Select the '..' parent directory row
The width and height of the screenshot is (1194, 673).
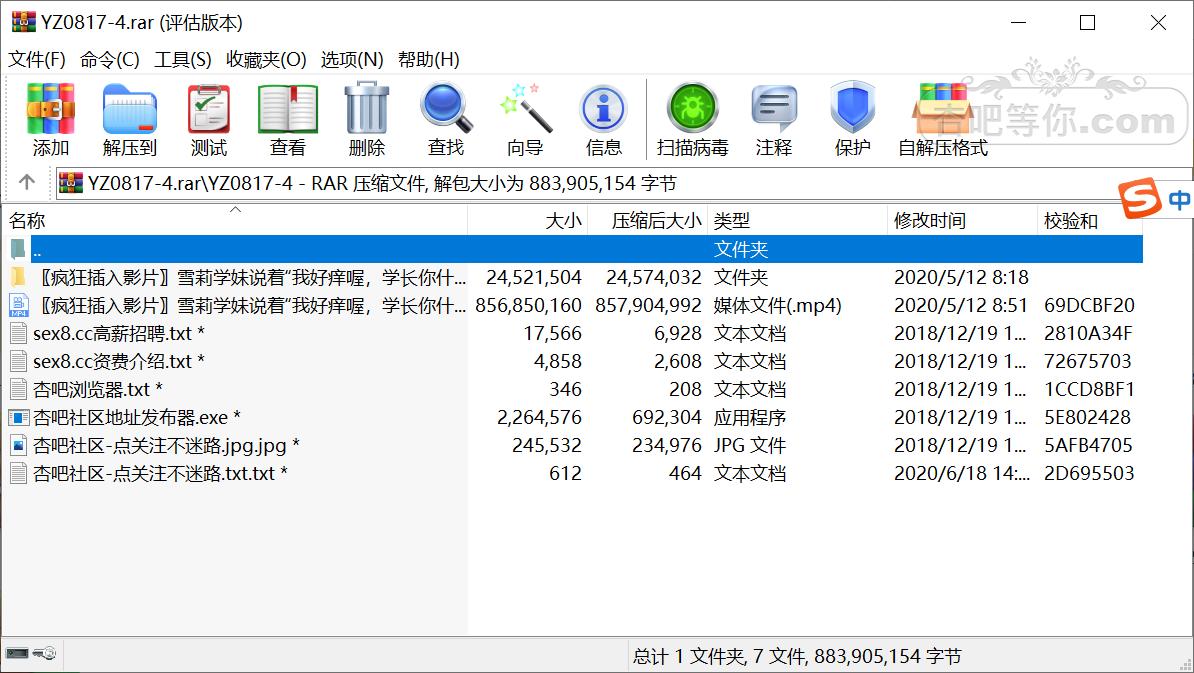(x=576, y=249)
